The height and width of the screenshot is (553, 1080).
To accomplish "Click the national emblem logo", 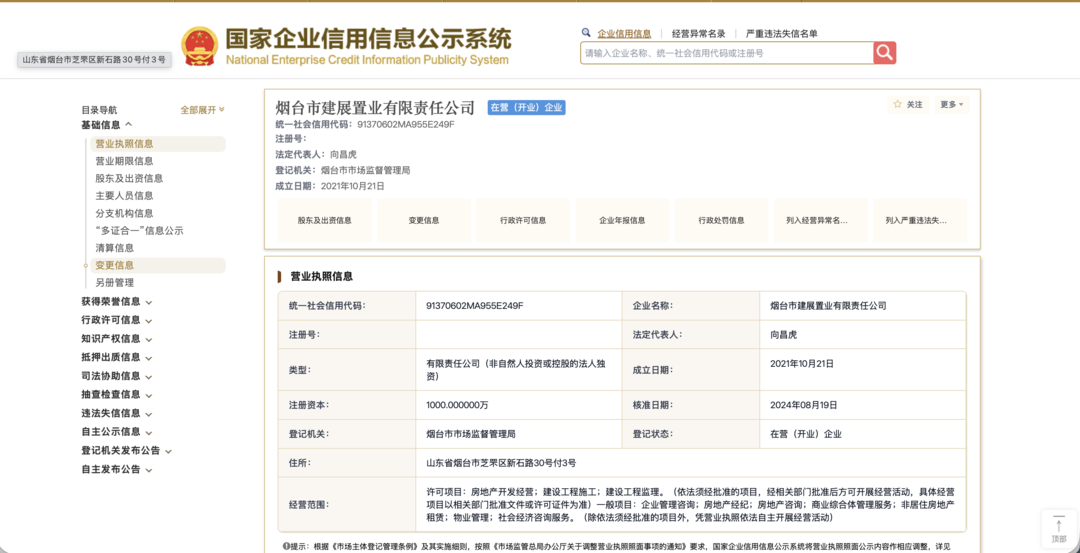I will 199,46.
